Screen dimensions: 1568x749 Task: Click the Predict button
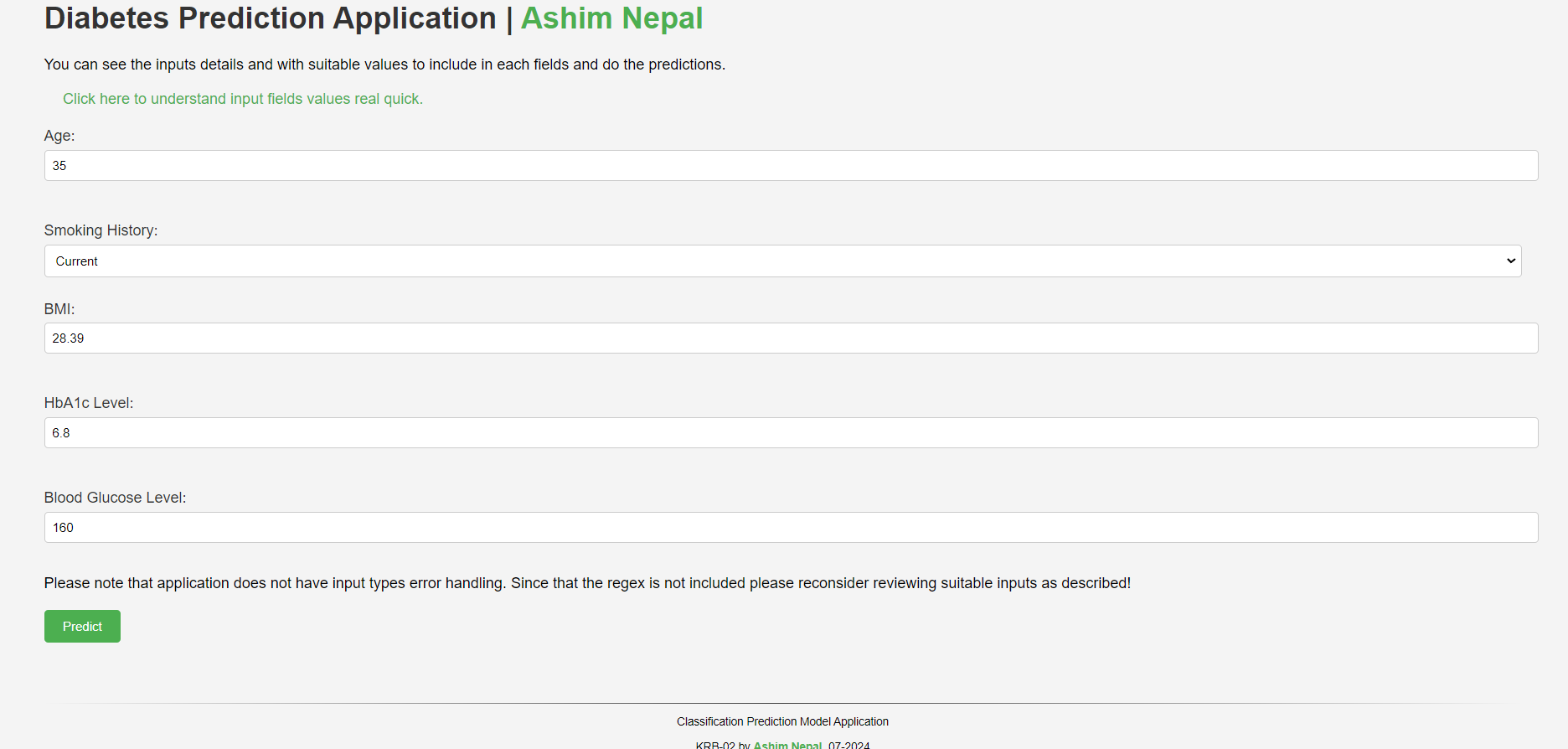pos(82,627)
